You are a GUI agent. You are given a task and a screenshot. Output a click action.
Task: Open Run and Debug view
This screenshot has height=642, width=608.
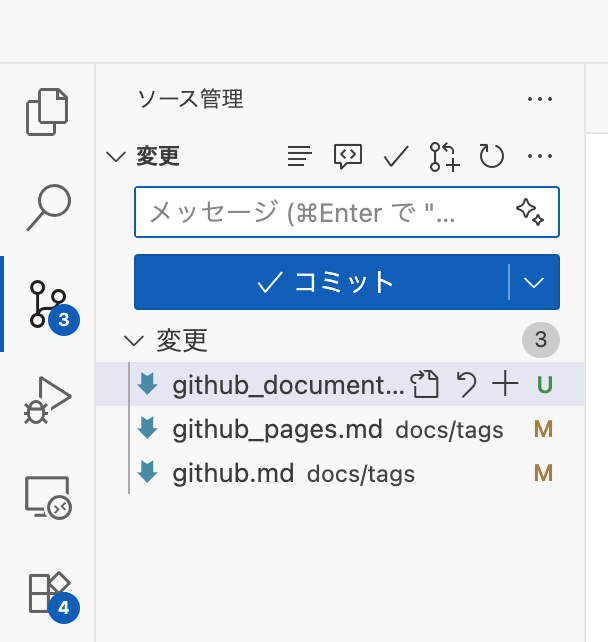(x=47, y=400)
